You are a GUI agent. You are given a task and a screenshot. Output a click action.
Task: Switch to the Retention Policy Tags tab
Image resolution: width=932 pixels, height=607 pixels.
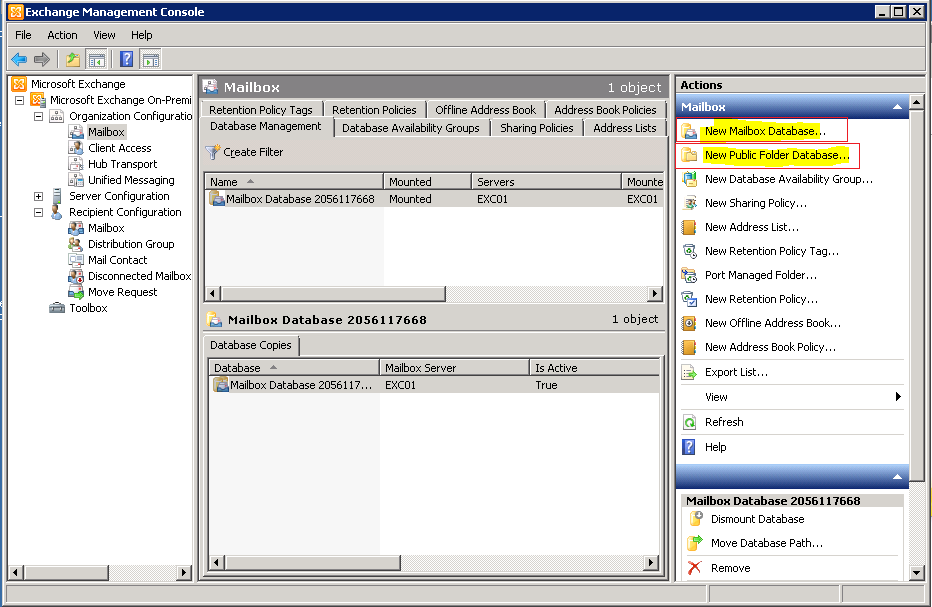coord(261,110)
